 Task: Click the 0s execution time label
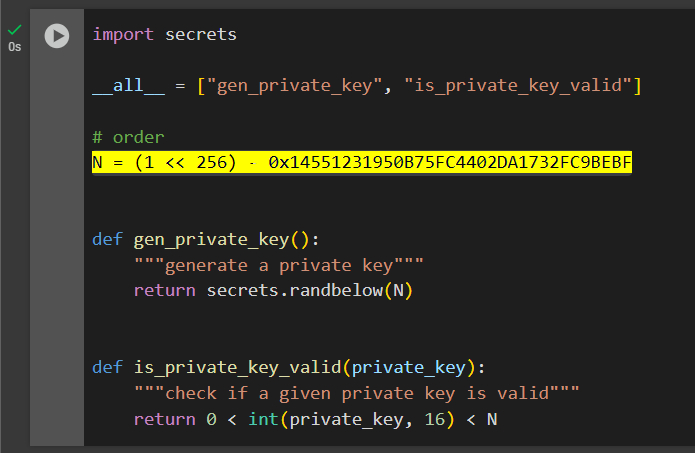pyautogui.click(x=14, y=47)
